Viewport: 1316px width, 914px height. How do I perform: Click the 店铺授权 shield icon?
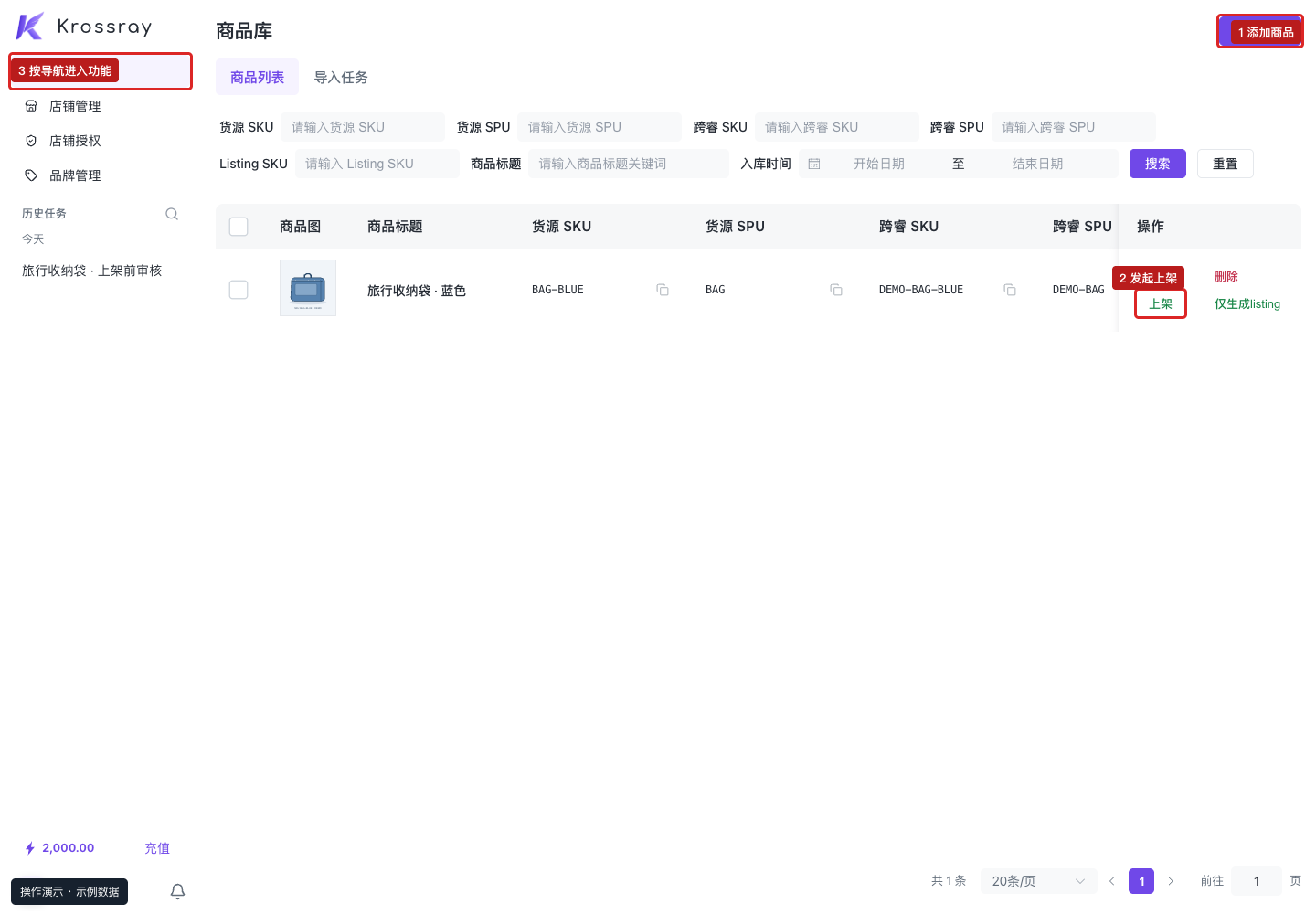31,141
